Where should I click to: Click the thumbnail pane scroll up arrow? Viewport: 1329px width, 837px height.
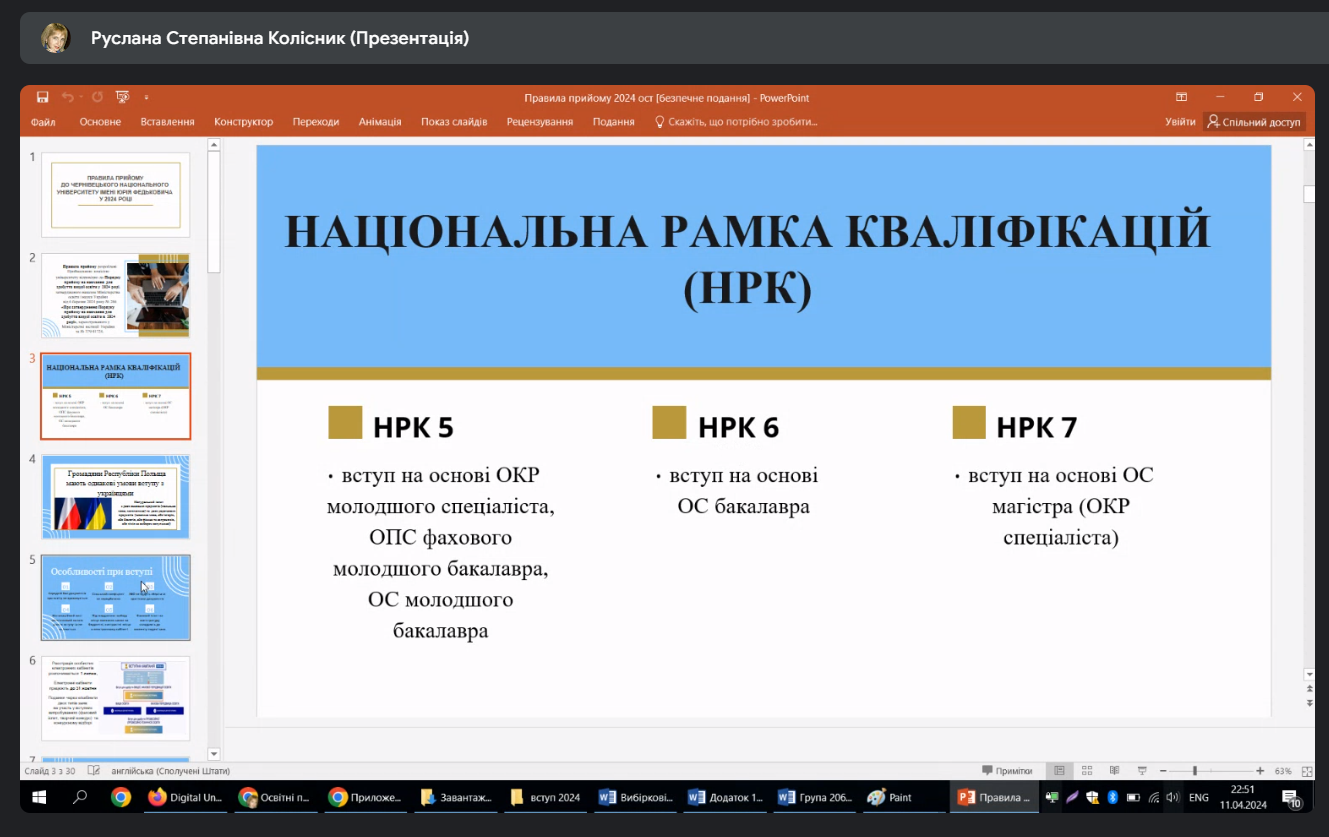click(213, 145)
